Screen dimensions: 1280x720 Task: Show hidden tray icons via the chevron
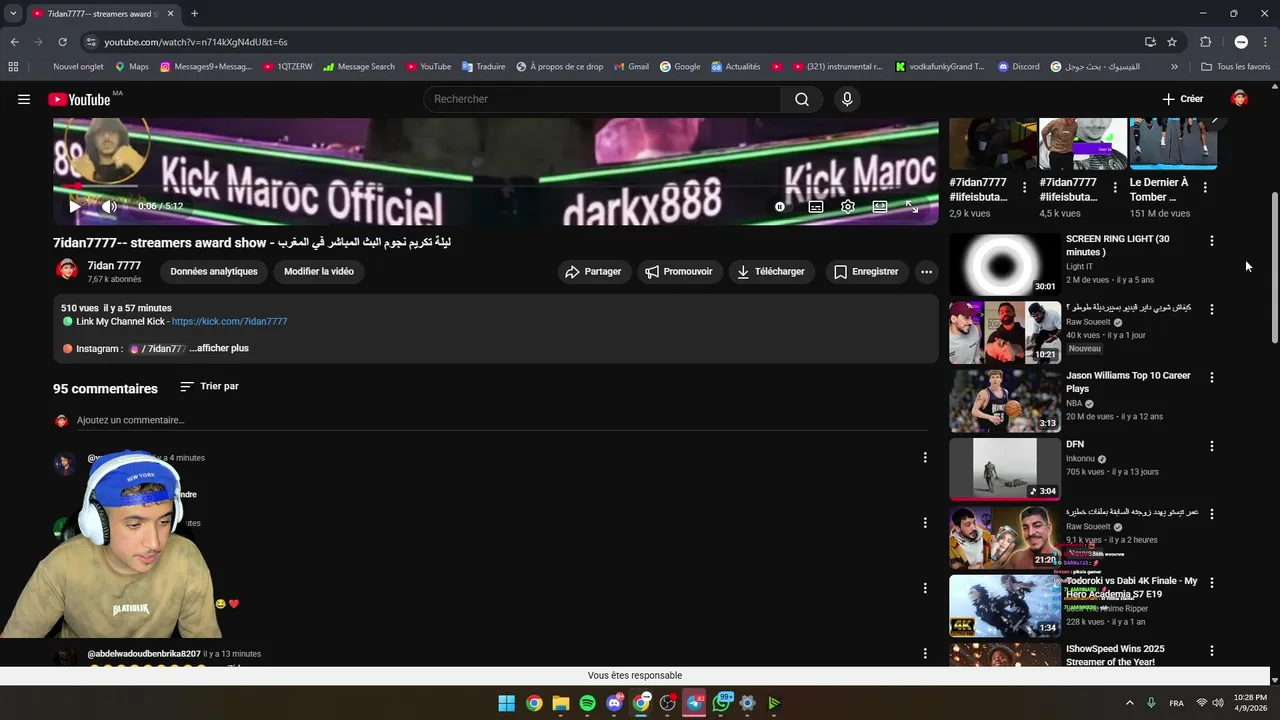pos(1130,703)
